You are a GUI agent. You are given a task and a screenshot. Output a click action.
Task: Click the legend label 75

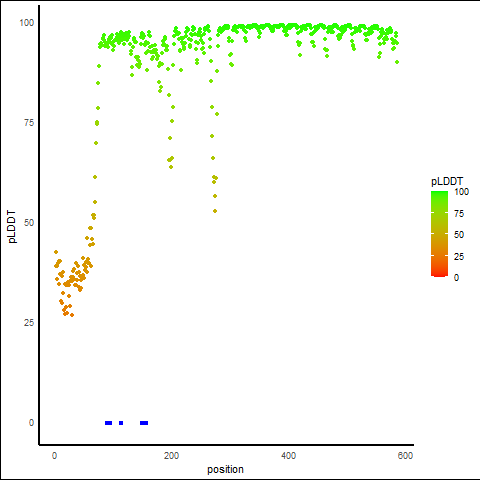click(459, 214)
